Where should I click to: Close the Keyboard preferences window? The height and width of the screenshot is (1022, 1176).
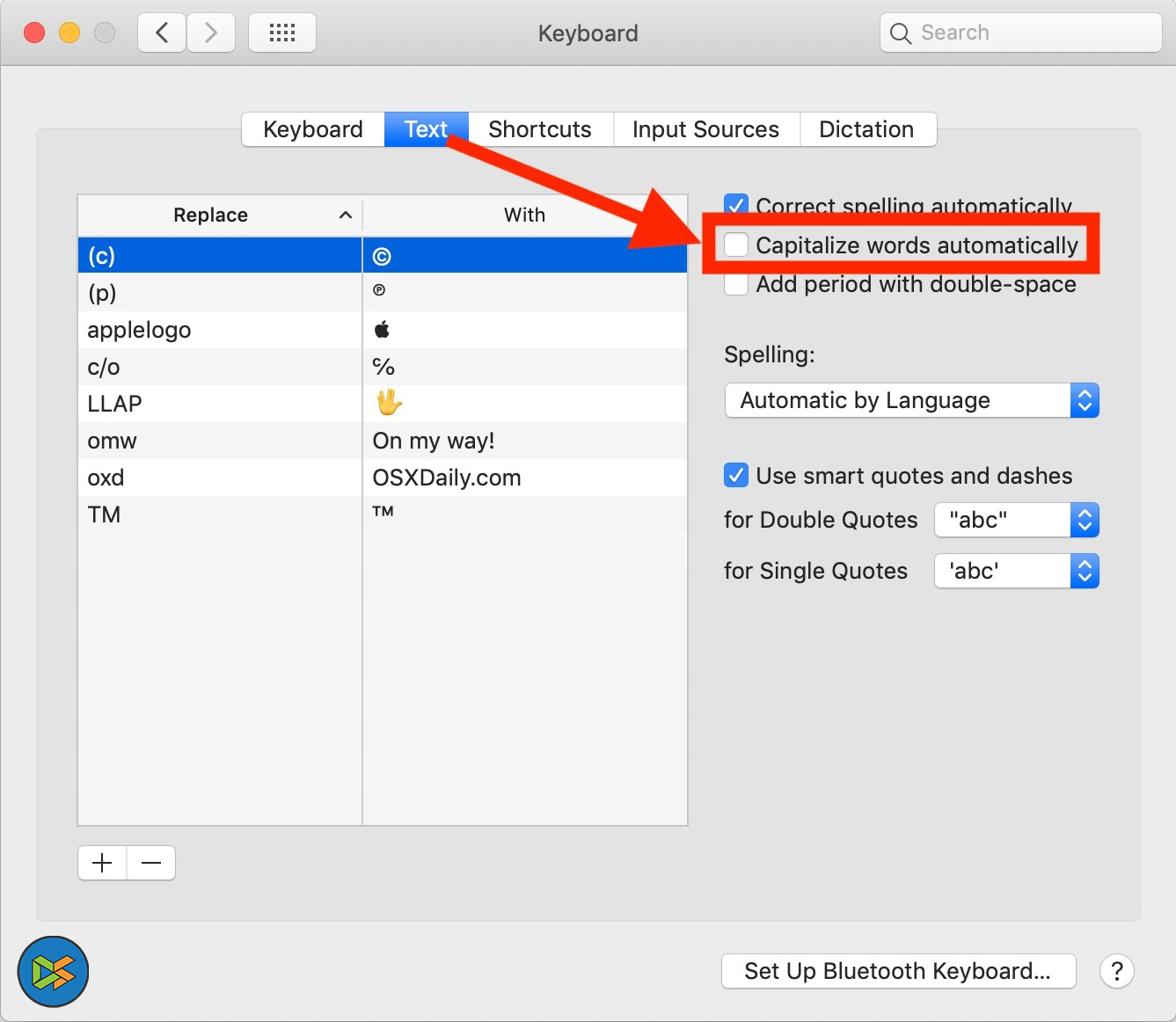[34, 33]
